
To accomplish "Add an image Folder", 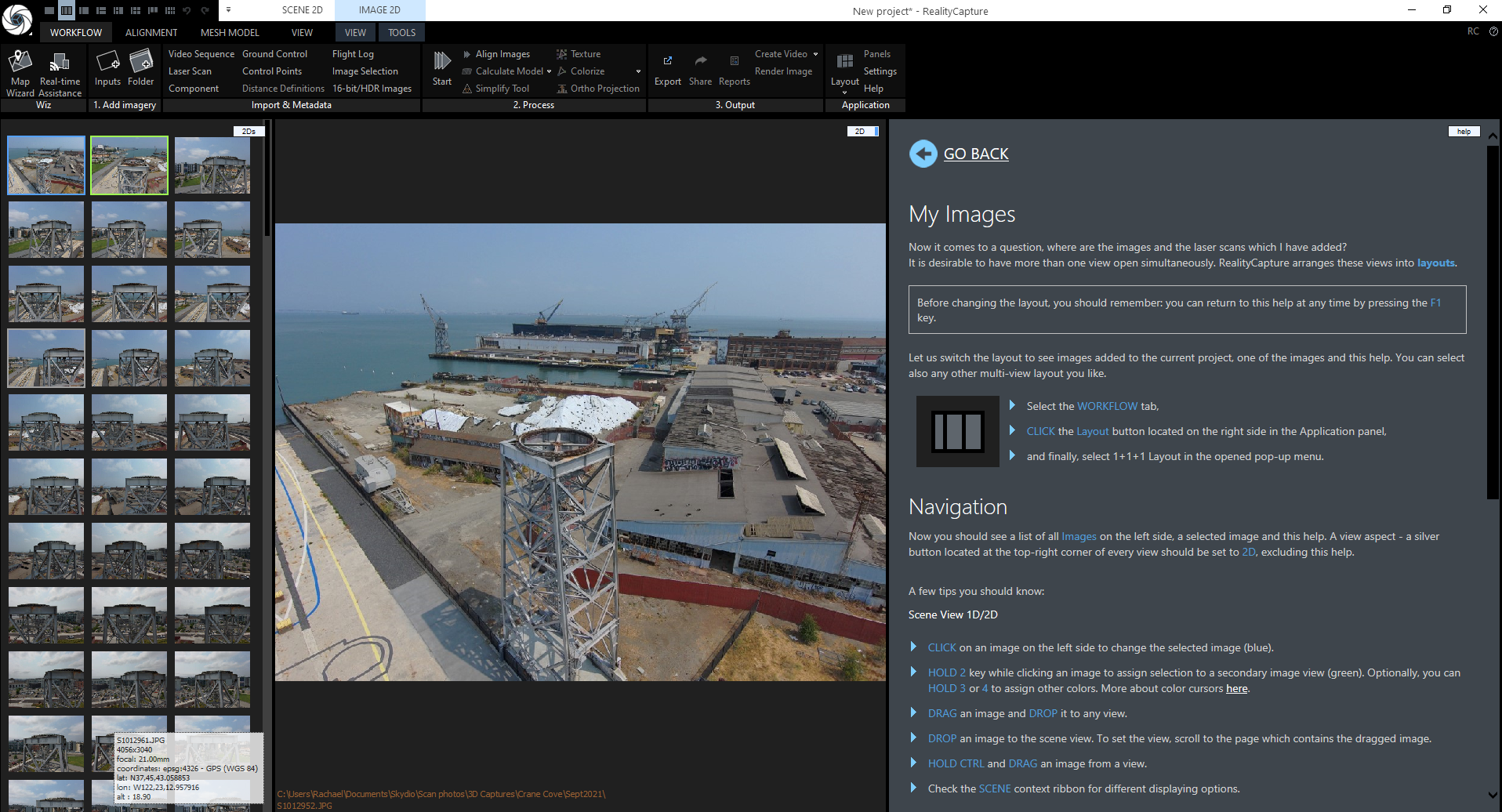I will pyautogui.click(x=141, y=68).
